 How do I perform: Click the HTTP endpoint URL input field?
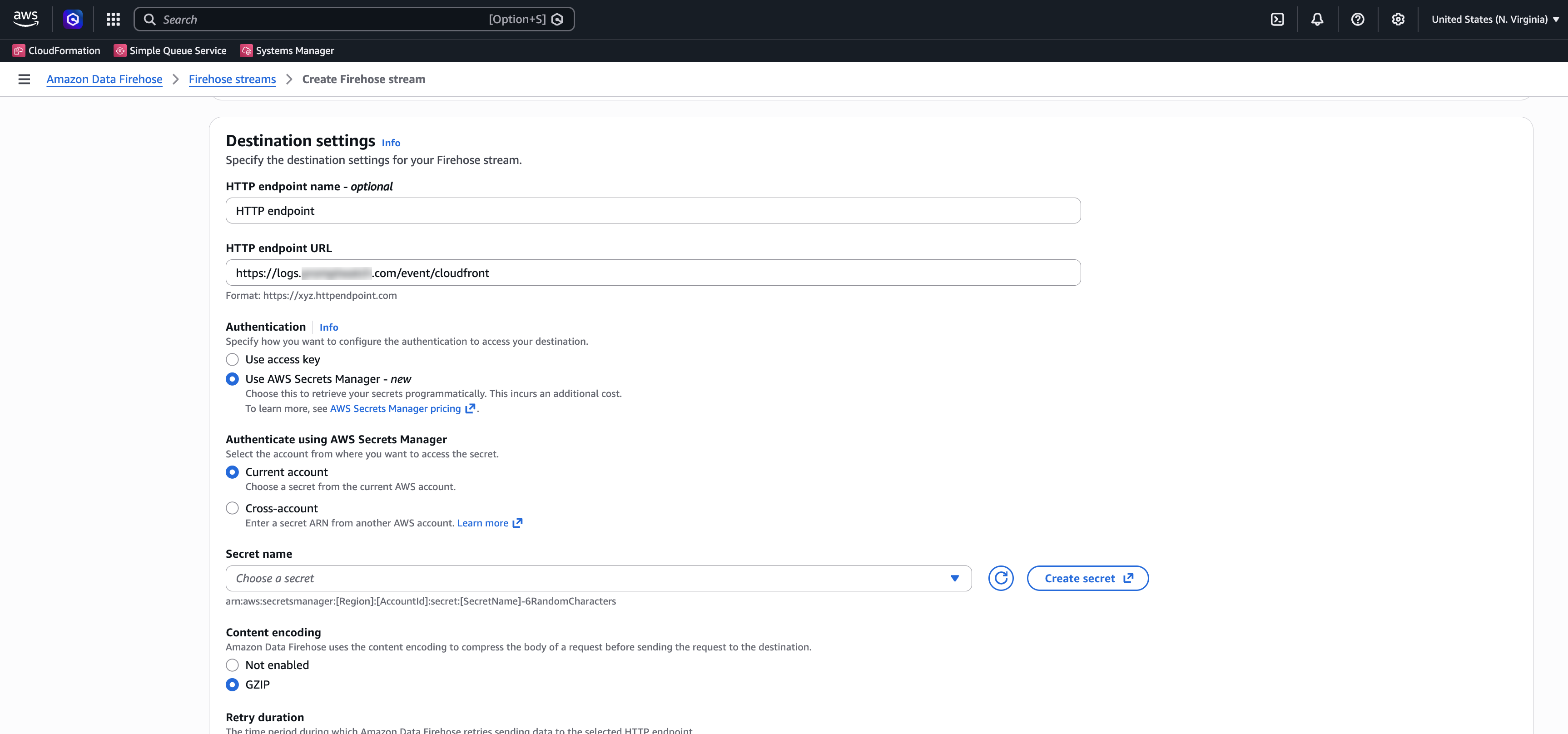tap(653, 273)
